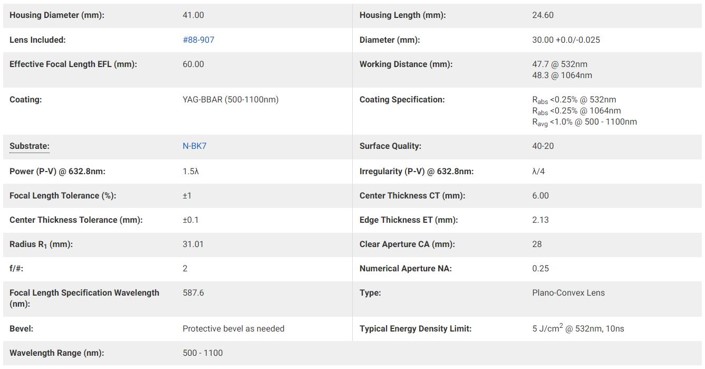Click Ravg <1.0% @ 500 - 1100nm specification

[x=585, y=122]
